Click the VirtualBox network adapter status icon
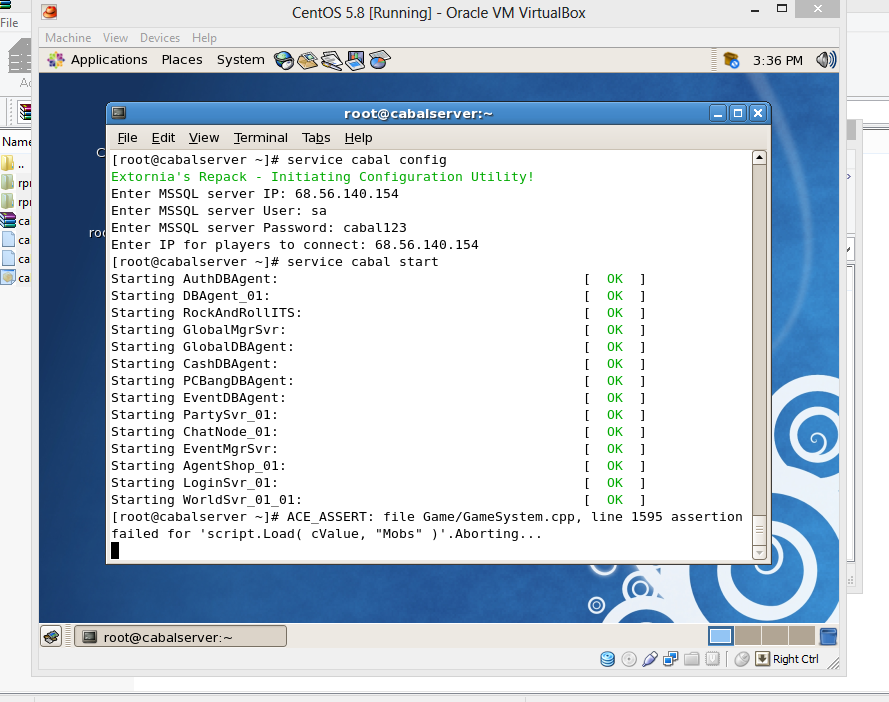The height and width of the screenshot is (702, 889). (x=671, y=659)
